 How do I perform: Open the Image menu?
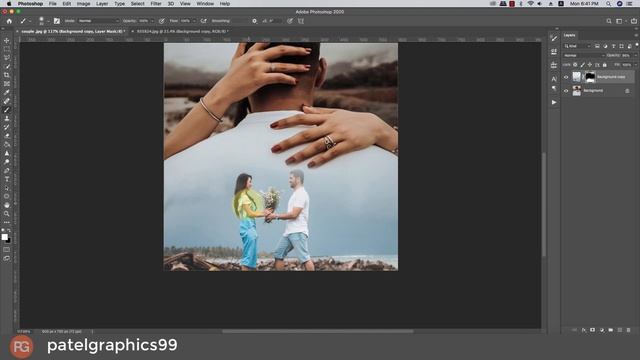click(83, 4)
